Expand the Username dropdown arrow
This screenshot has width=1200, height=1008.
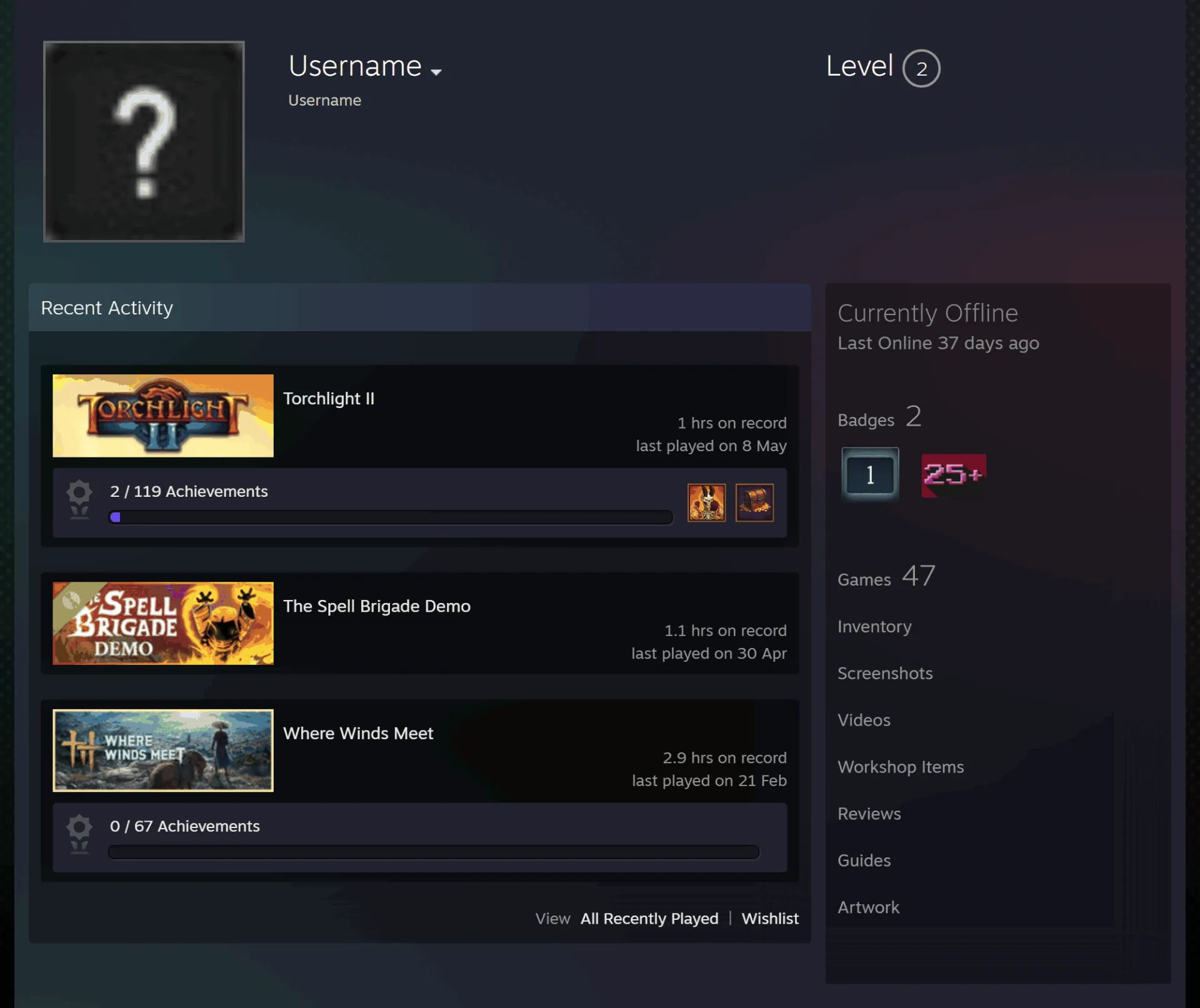(x=436, y=72)
